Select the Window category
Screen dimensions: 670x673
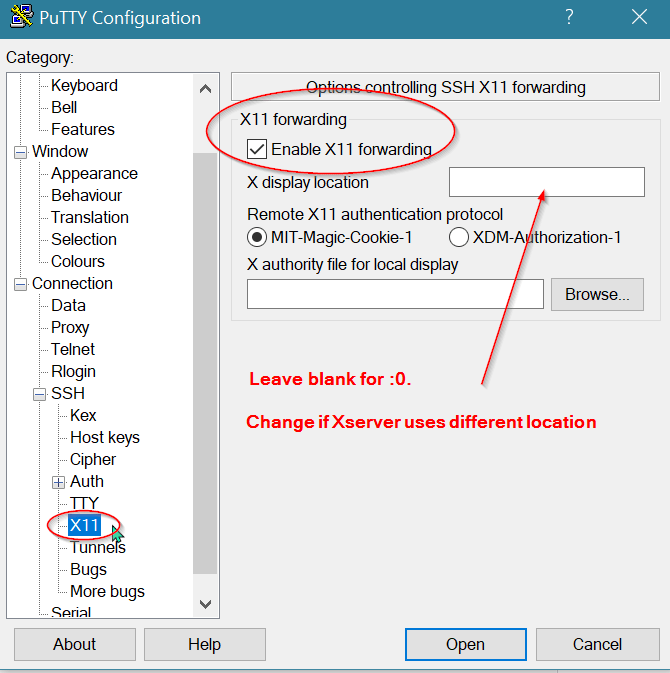tap(60, 152)
